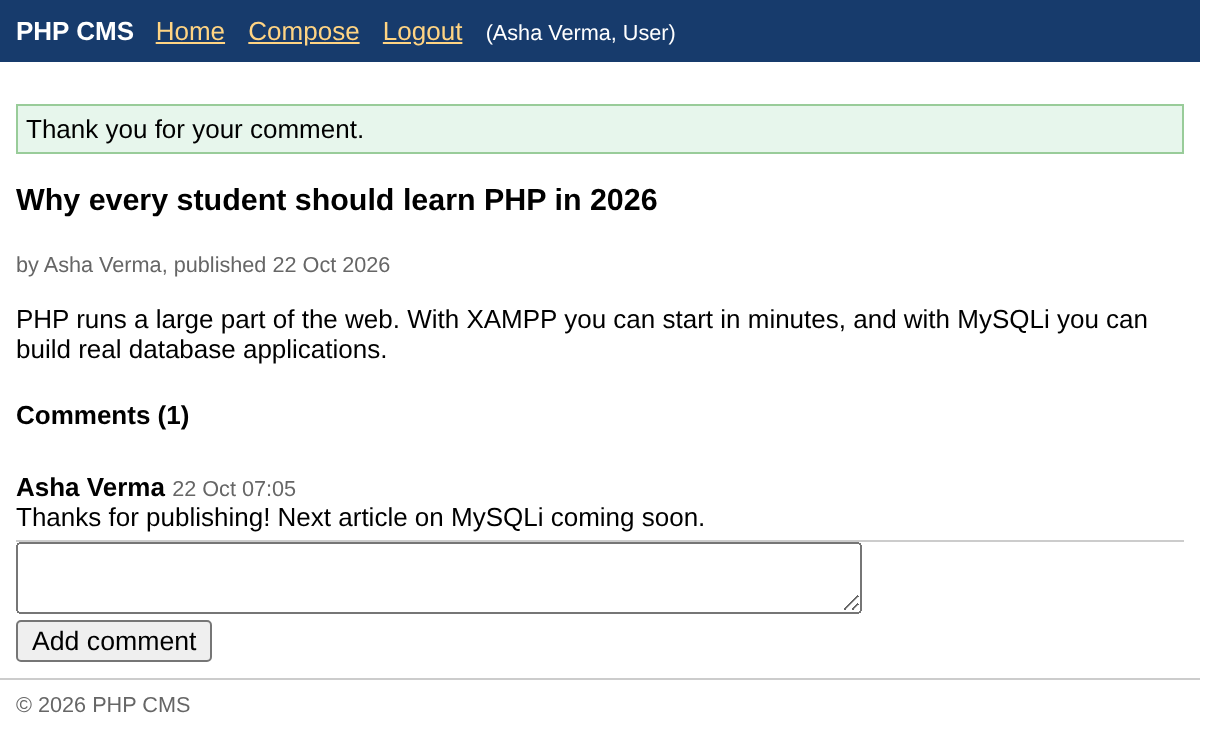Focus the empty comment text area

pos(439,578)
